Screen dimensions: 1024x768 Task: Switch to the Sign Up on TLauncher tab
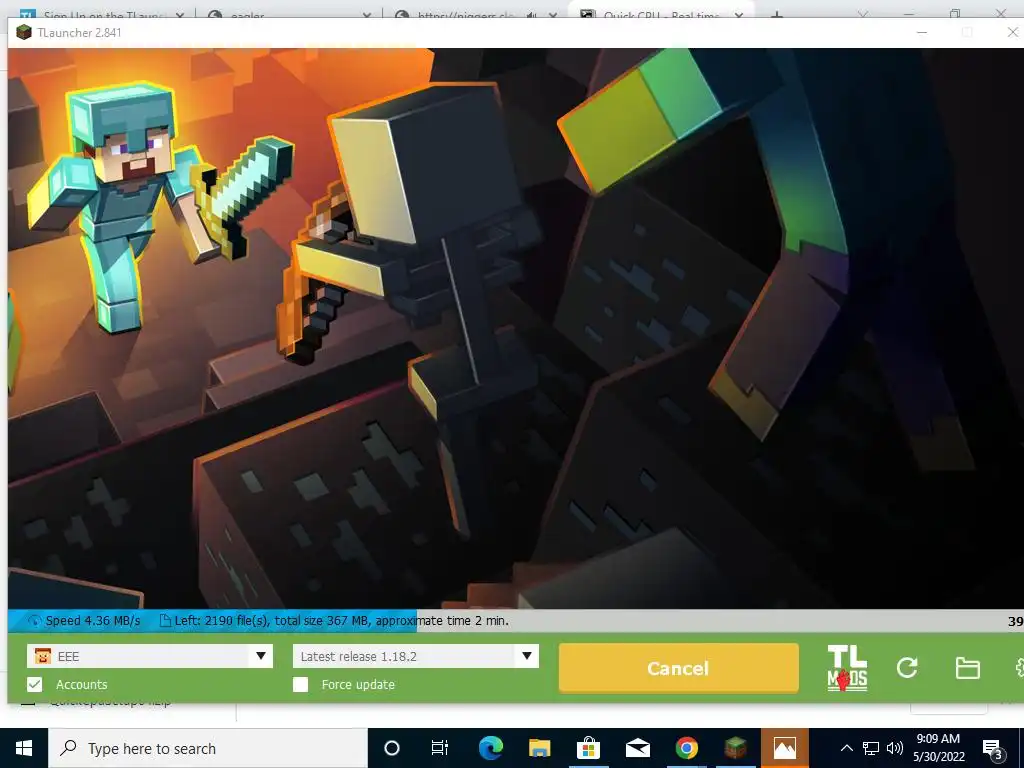tap(101, 14)
